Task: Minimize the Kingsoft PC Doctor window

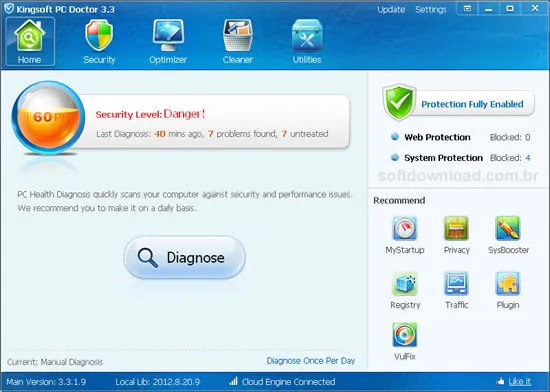Action: point(488,8)
